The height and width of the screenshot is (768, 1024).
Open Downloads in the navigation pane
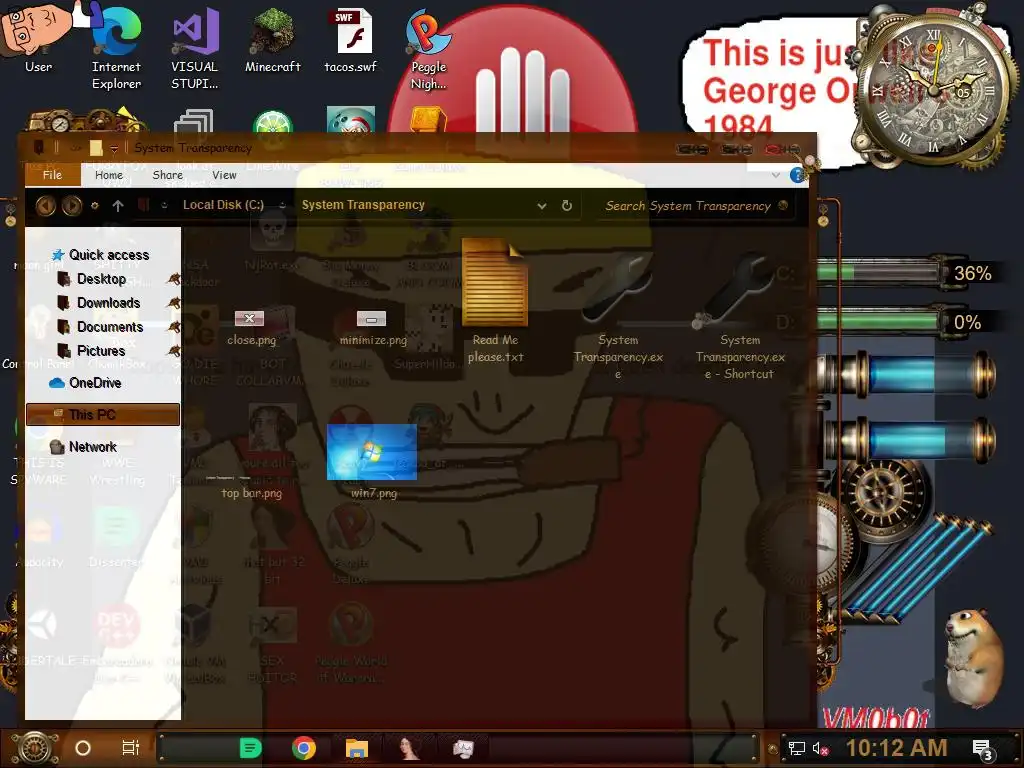click(x=108, y=303)
